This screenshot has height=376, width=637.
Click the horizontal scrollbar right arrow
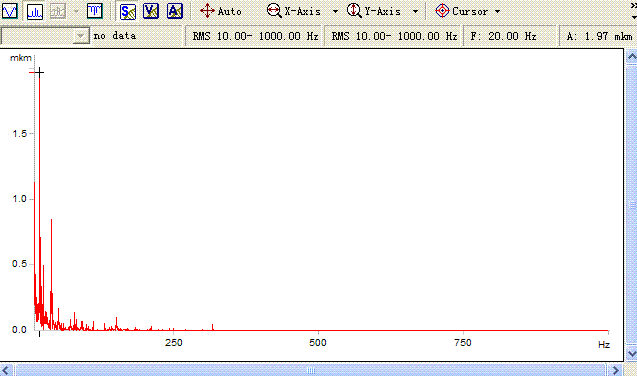tap(615, 370)
